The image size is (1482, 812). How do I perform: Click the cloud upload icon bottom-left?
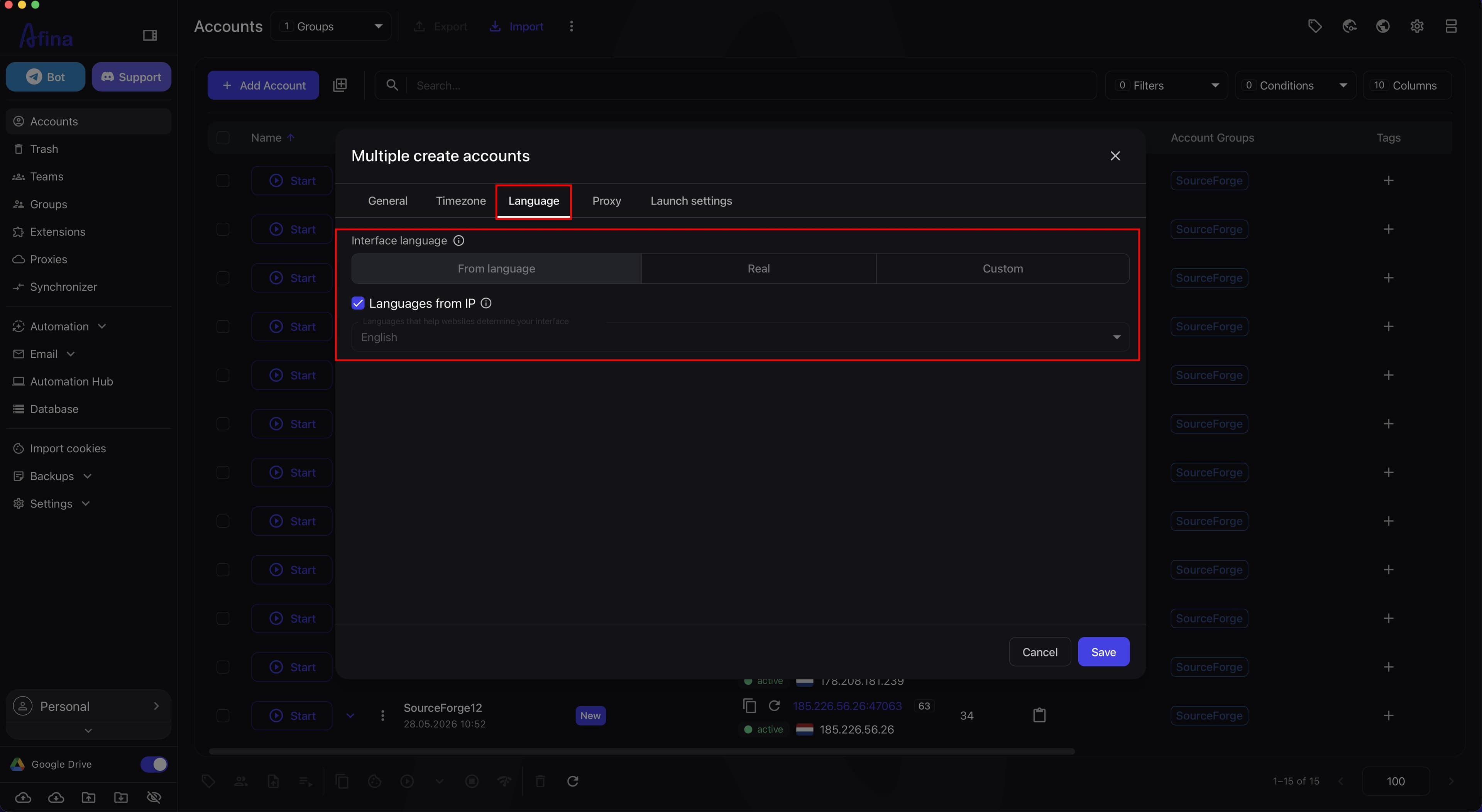pos(23,797)
